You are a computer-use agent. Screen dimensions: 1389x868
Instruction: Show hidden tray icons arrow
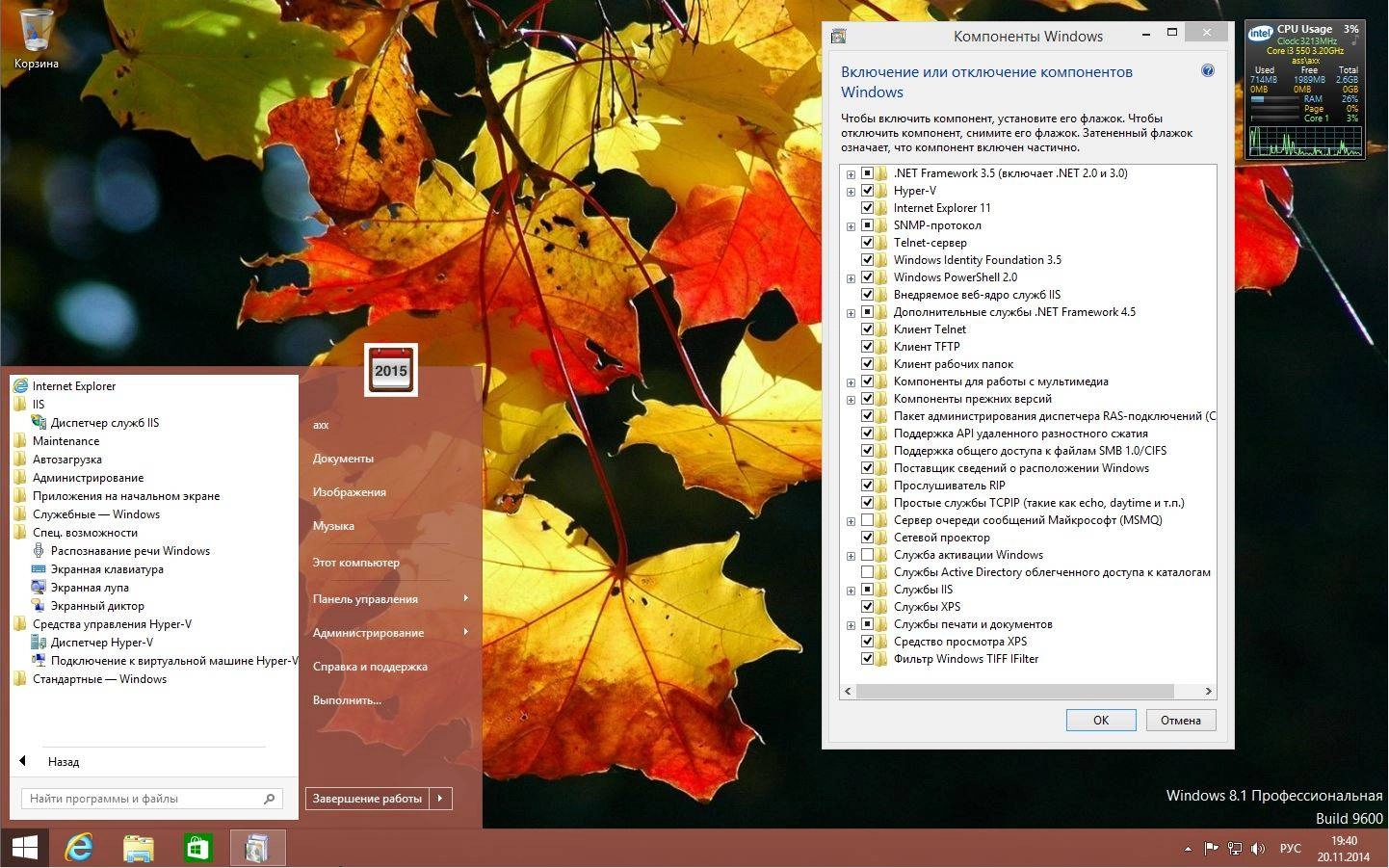1188,849
